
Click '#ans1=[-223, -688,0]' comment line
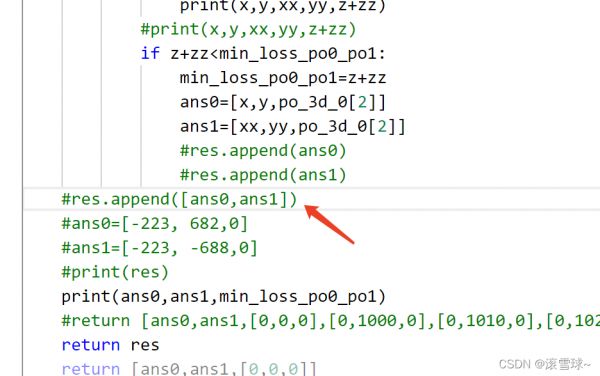[160, 248]
